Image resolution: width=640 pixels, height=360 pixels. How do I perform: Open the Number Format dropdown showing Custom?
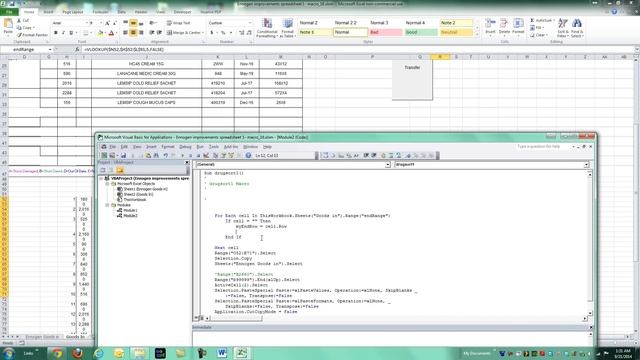pos(250,23)
